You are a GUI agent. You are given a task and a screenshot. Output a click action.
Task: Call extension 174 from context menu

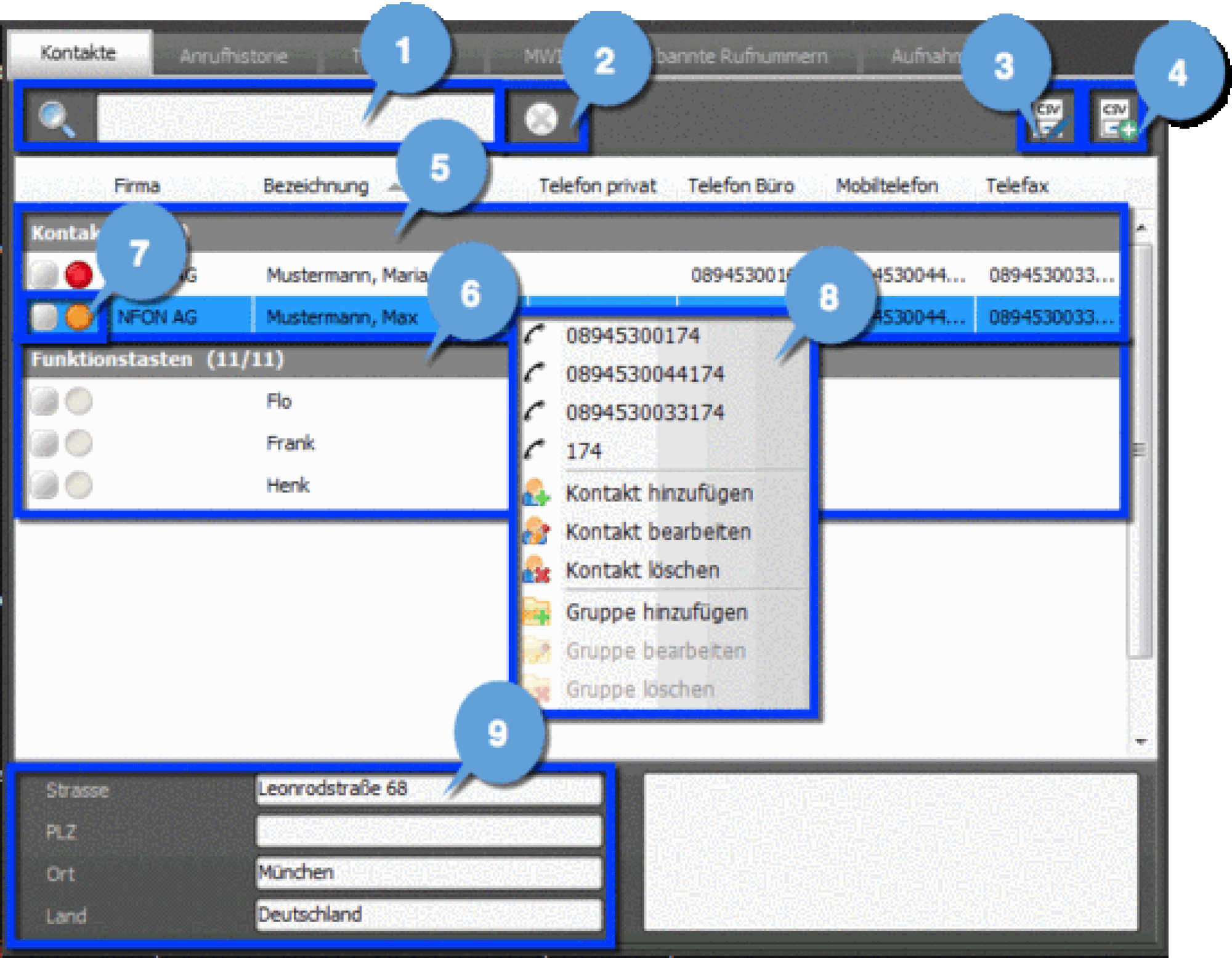click(x=583, y=451)
